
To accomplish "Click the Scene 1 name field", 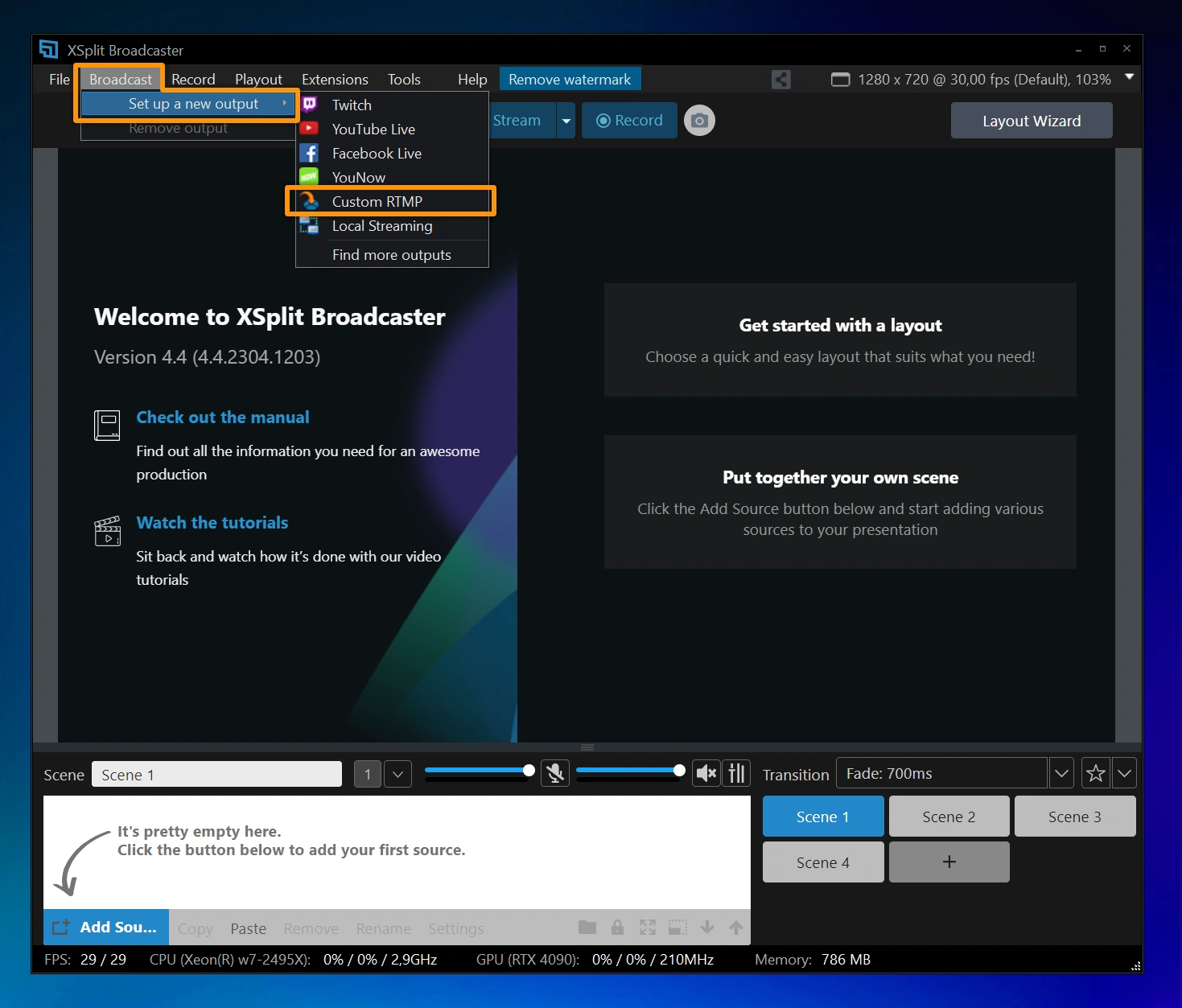I will 216,774.
